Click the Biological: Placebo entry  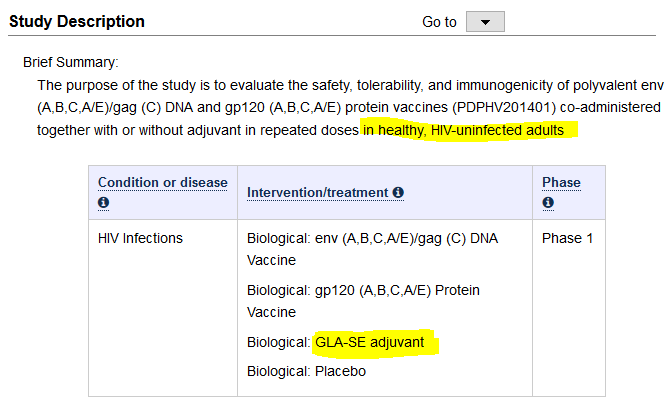306,371
